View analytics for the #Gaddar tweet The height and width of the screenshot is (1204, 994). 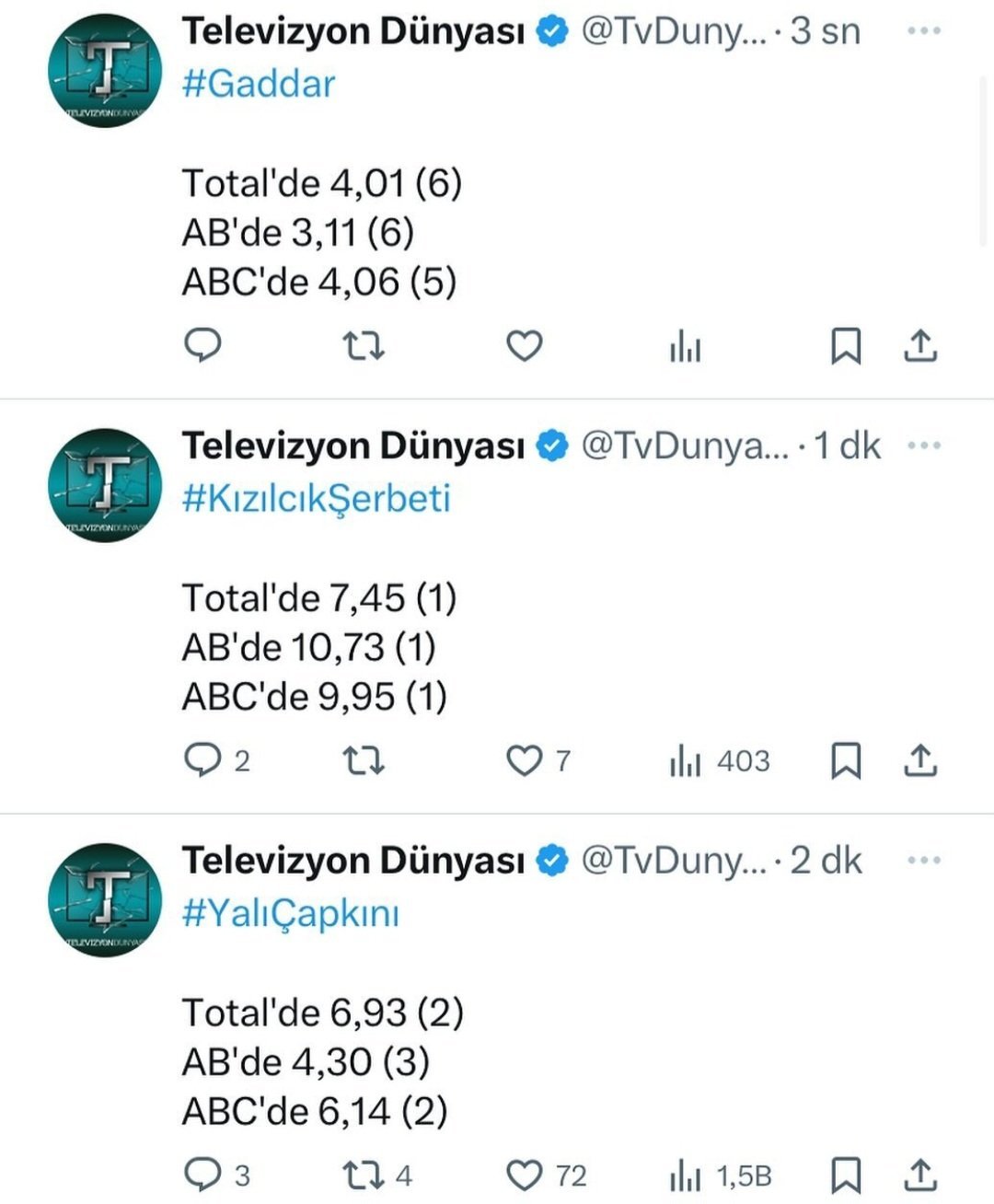tap(685, 348)
